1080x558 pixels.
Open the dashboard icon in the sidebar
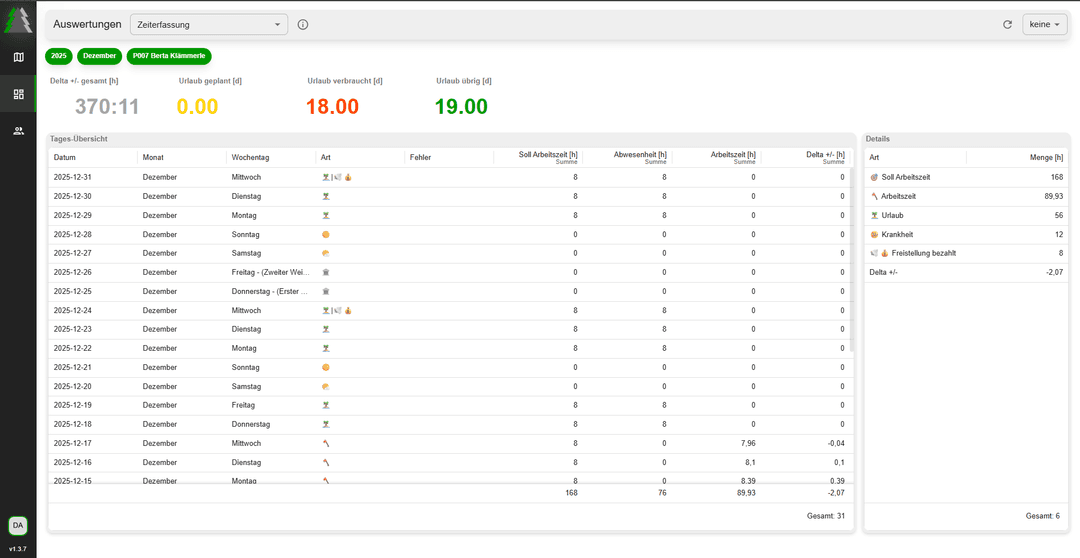tap(18, 94)
